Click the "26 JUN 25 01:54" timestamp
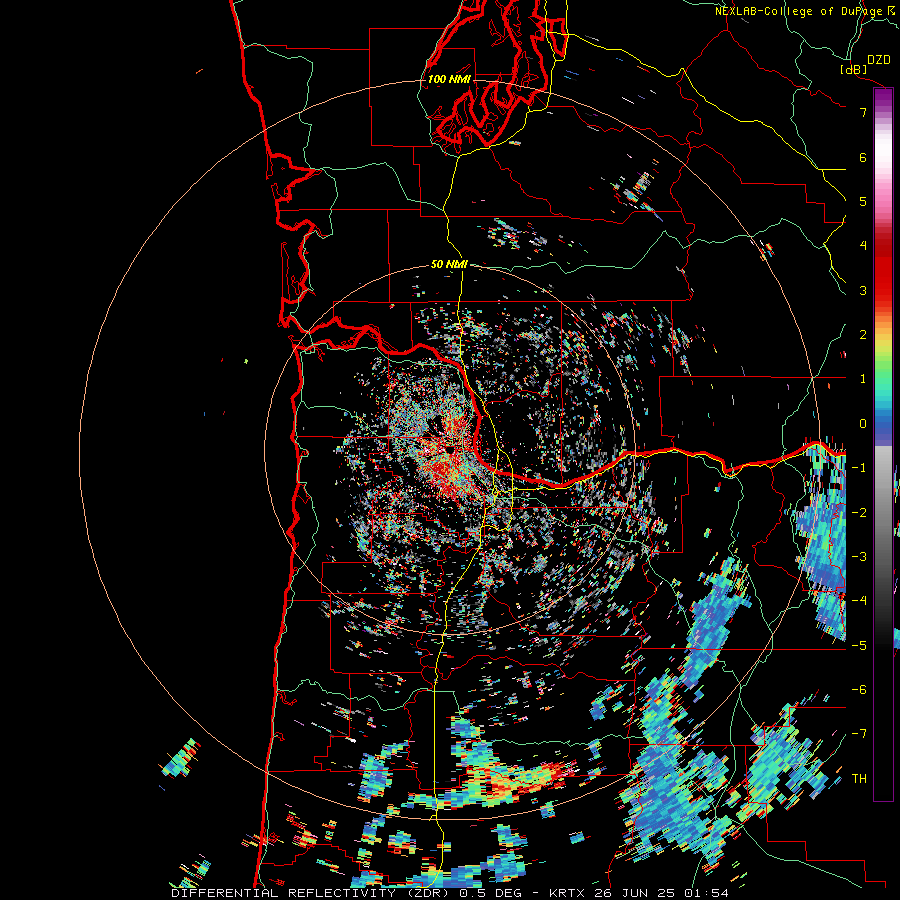 (x=661, y=893)
